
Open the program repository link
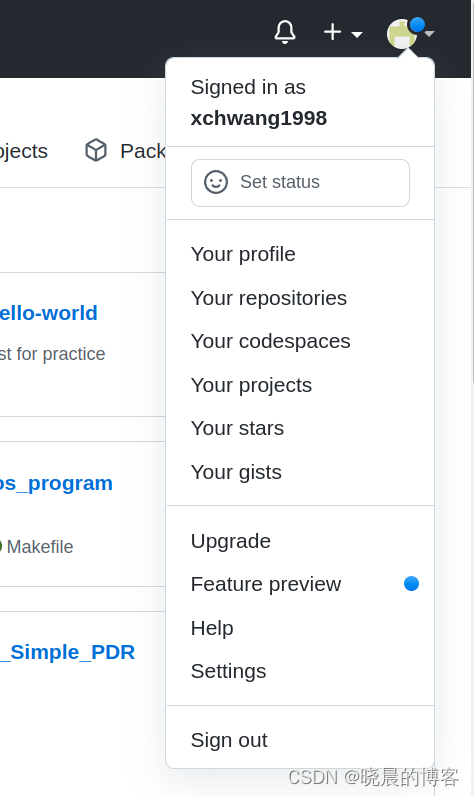click(56, 484)
